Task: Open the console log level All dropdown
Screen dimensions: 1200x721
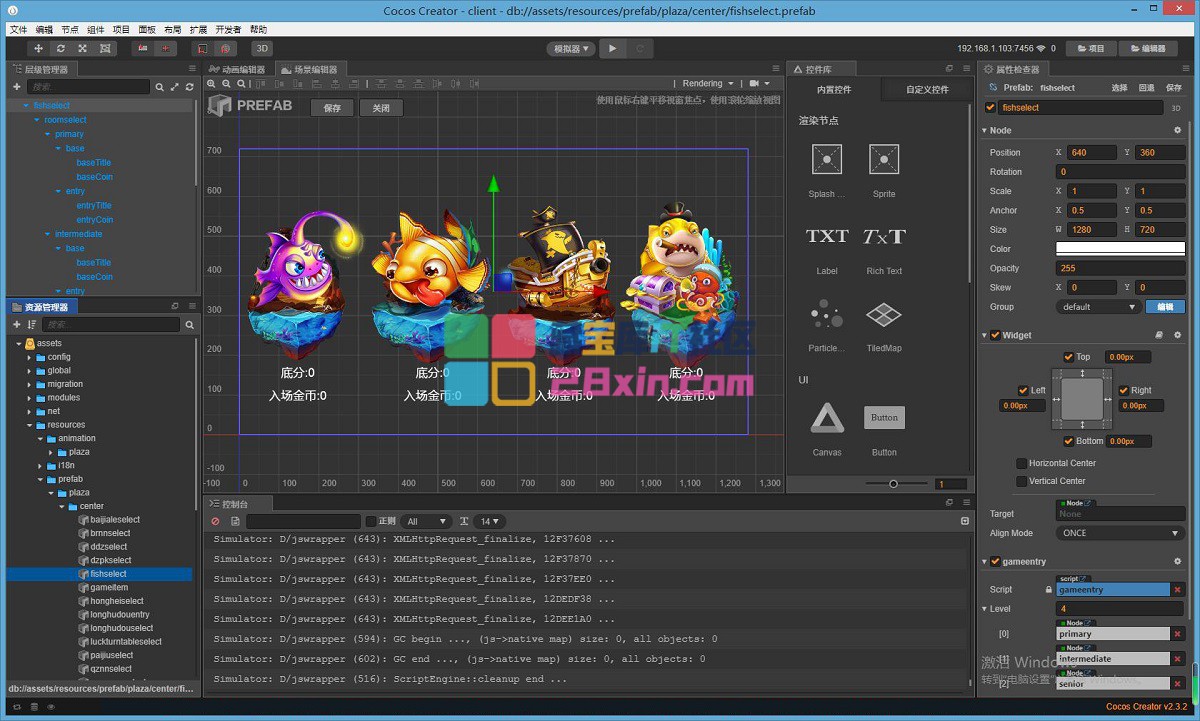Action: click(428, 521)
